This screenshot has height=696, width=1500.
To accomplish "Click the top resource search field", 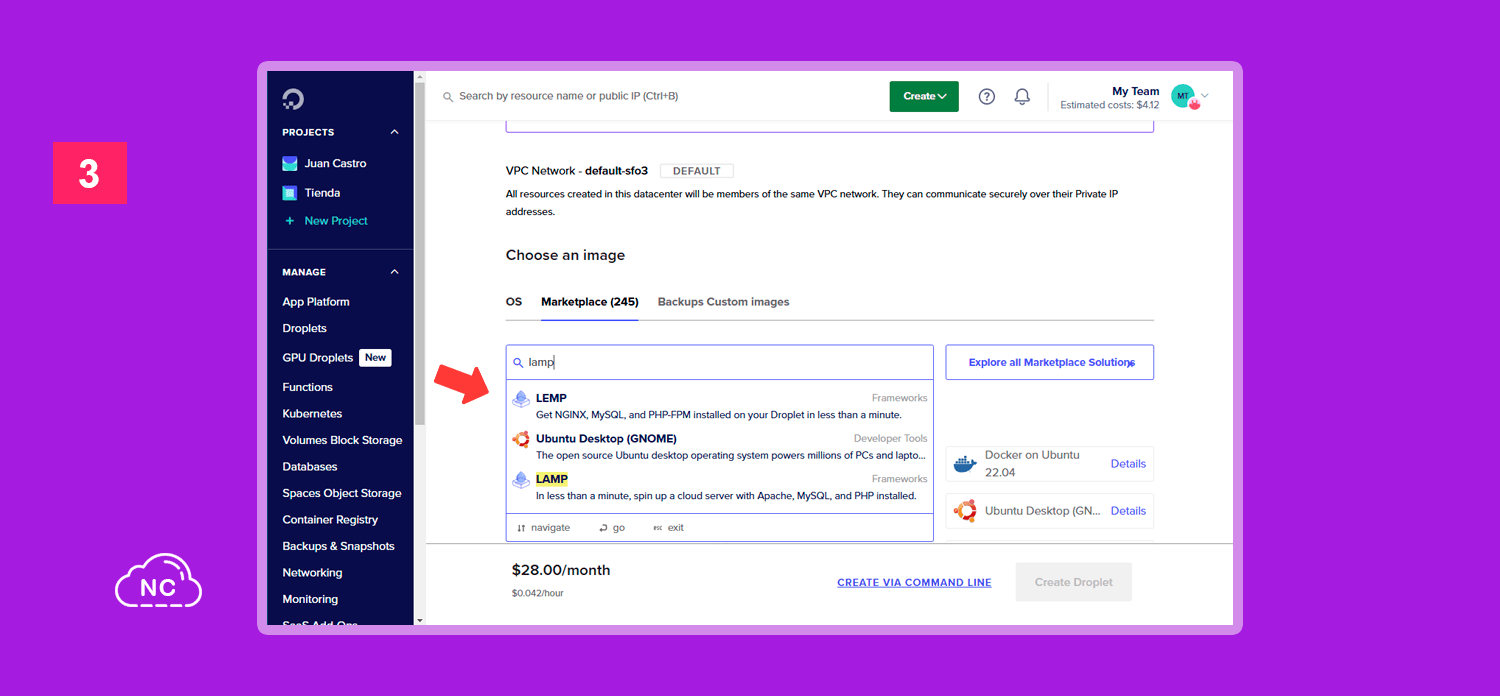I will pyautogui.click(x=568, y=97).
